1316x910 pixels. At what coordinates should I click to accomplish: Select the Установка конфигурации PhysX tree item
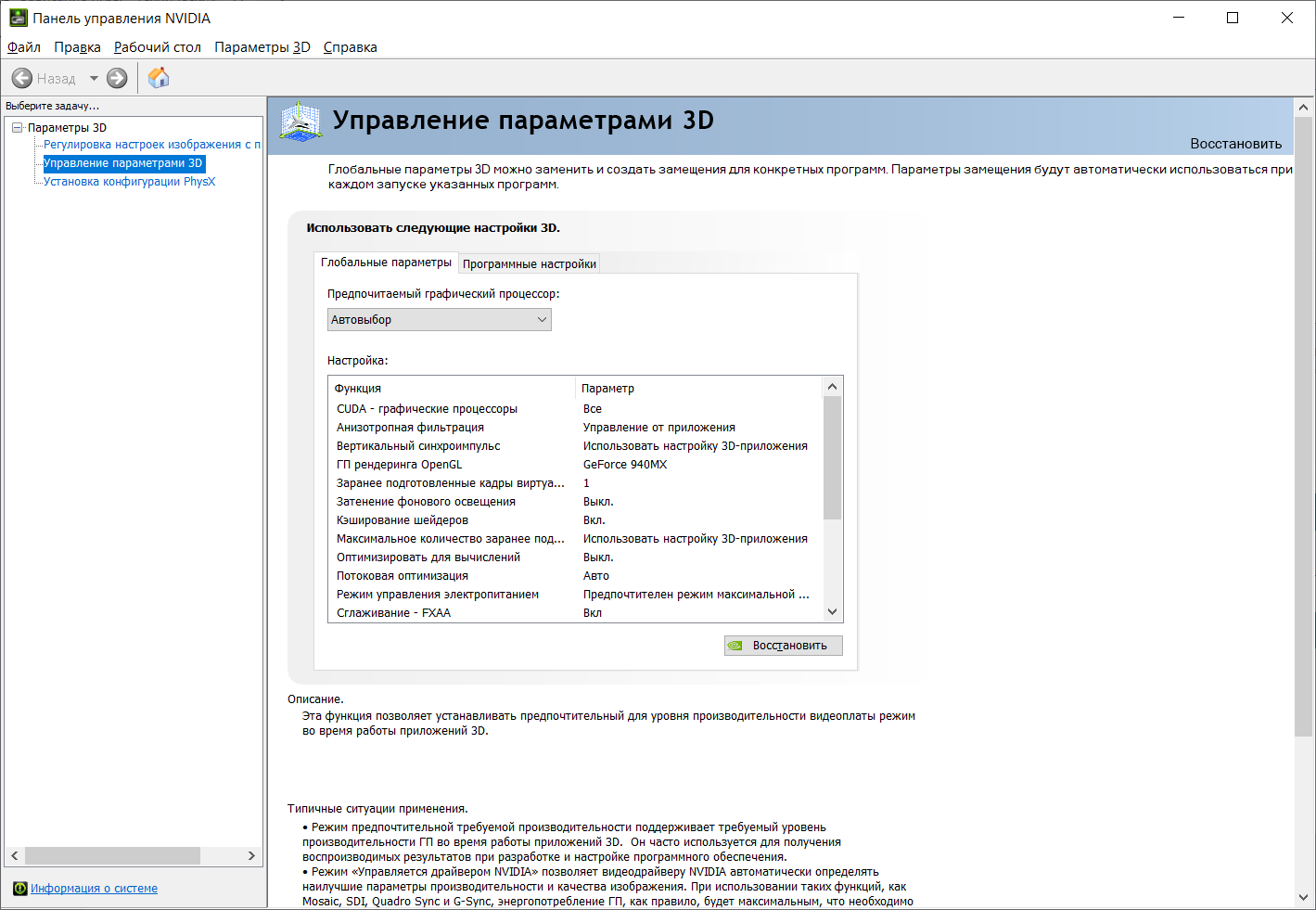point(129,182)
